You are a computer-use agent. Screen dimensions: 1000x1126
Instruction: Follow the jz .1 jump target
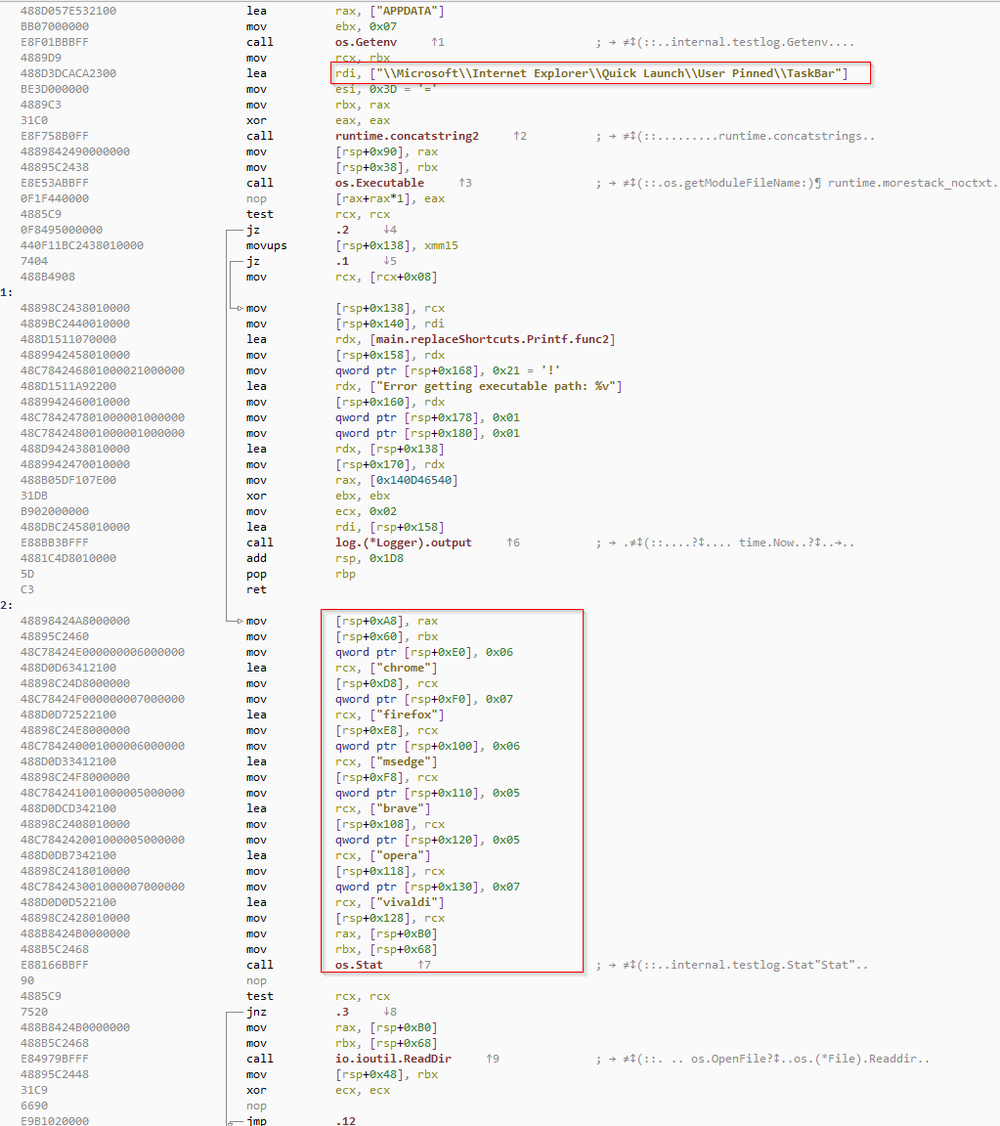coord(342,261)
